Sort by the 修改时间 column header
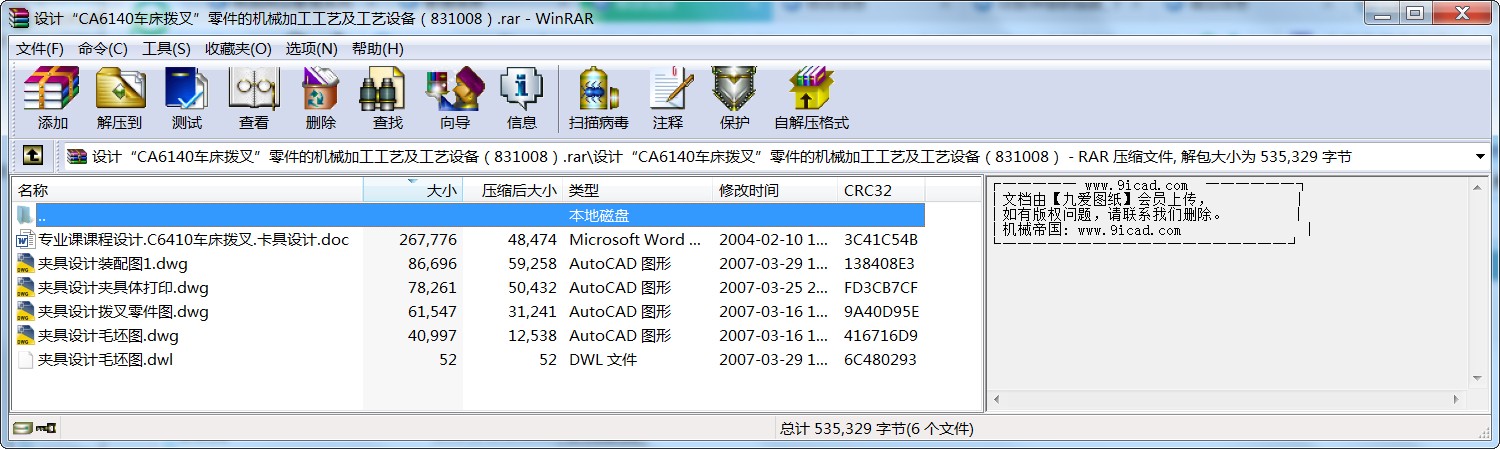 point(775,190)
